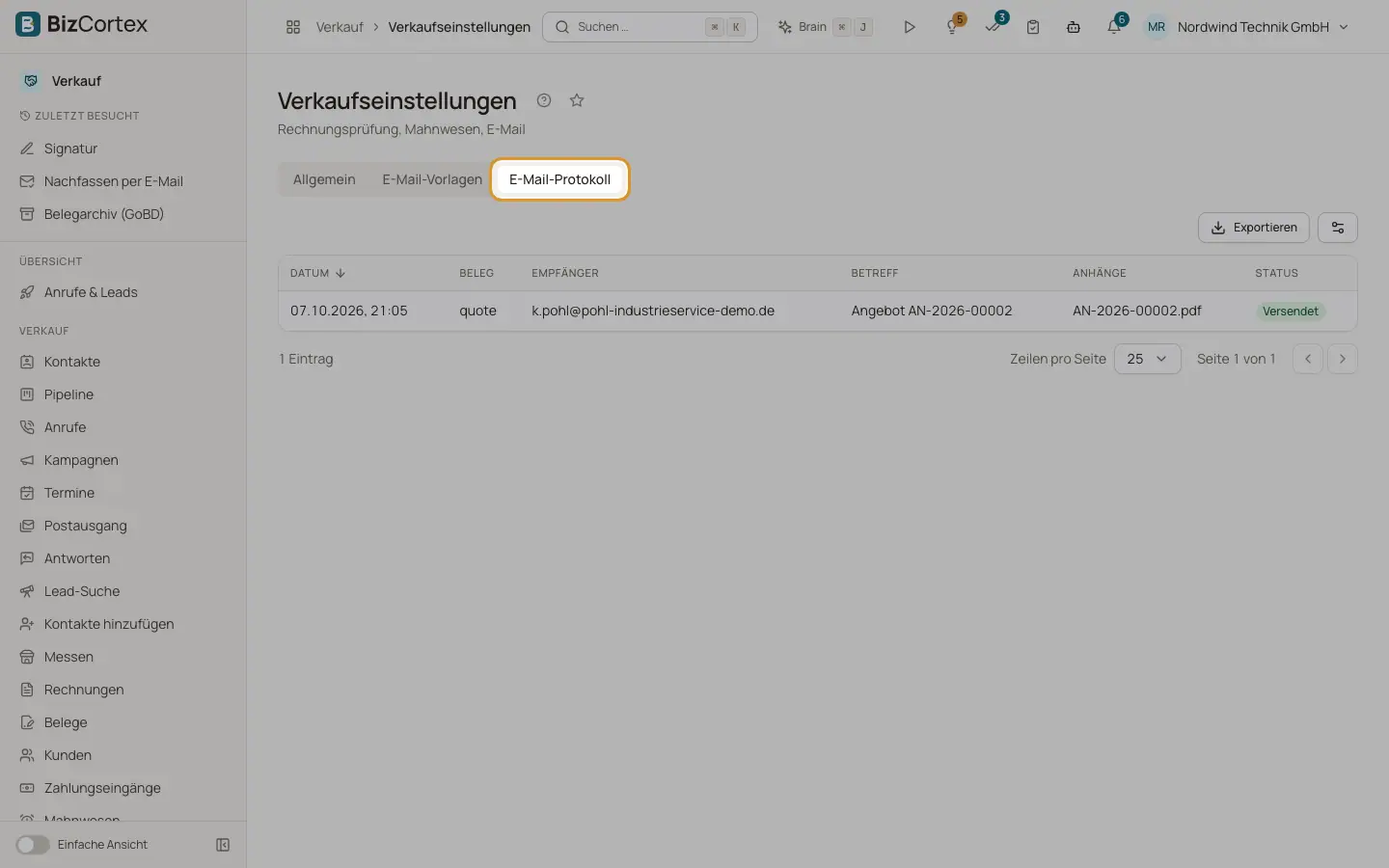
Task: Open the Brain assistant button
Action: 825,27
